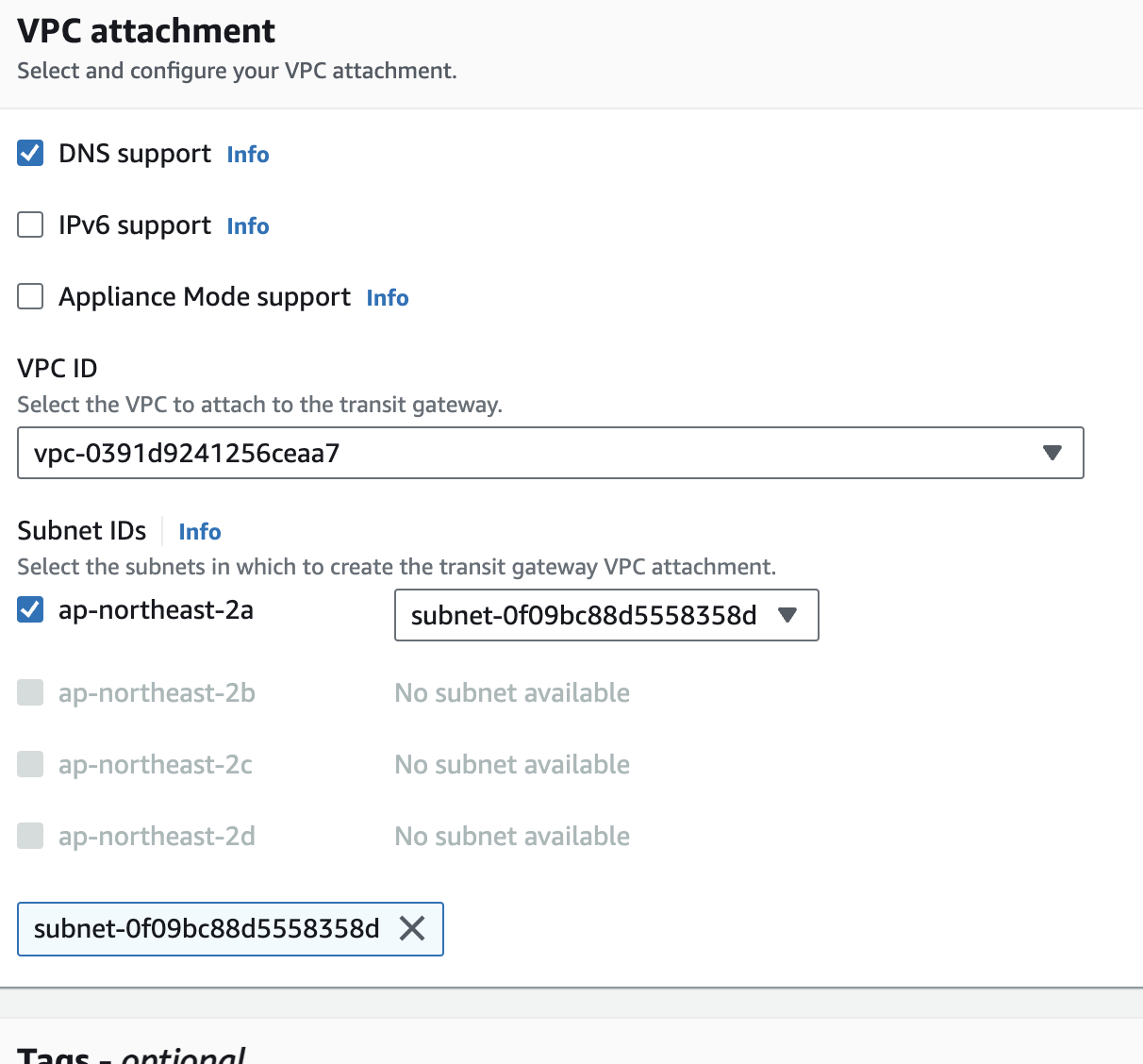Image resolution: width=1143 pixels, height=1064 pixels.
Task: Click the DNS support label text
Action: click(135, 154)
